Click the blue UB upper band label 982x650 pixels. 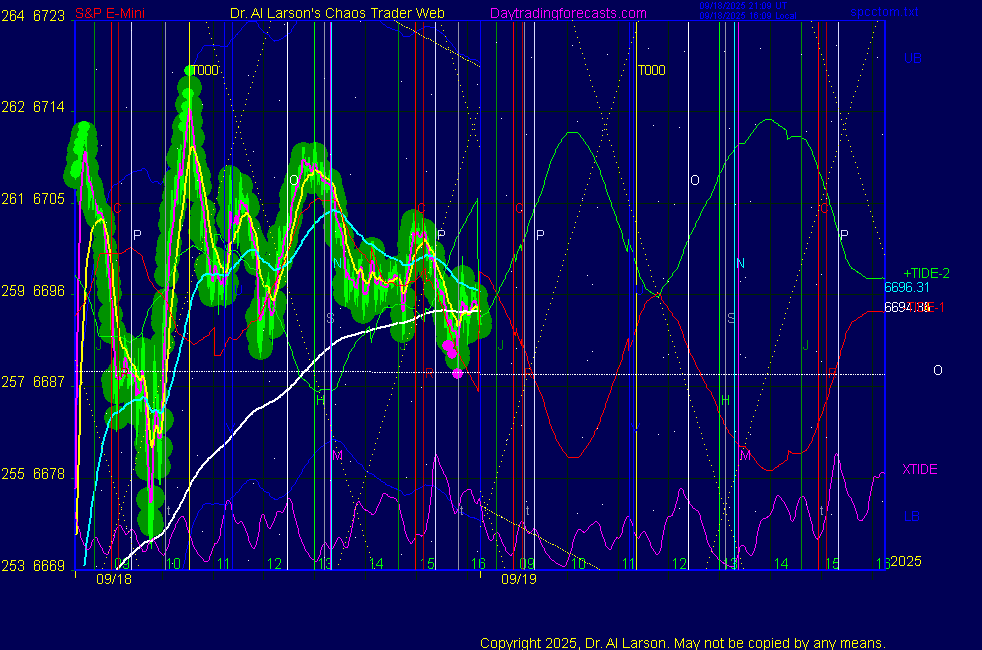point(912,58)
